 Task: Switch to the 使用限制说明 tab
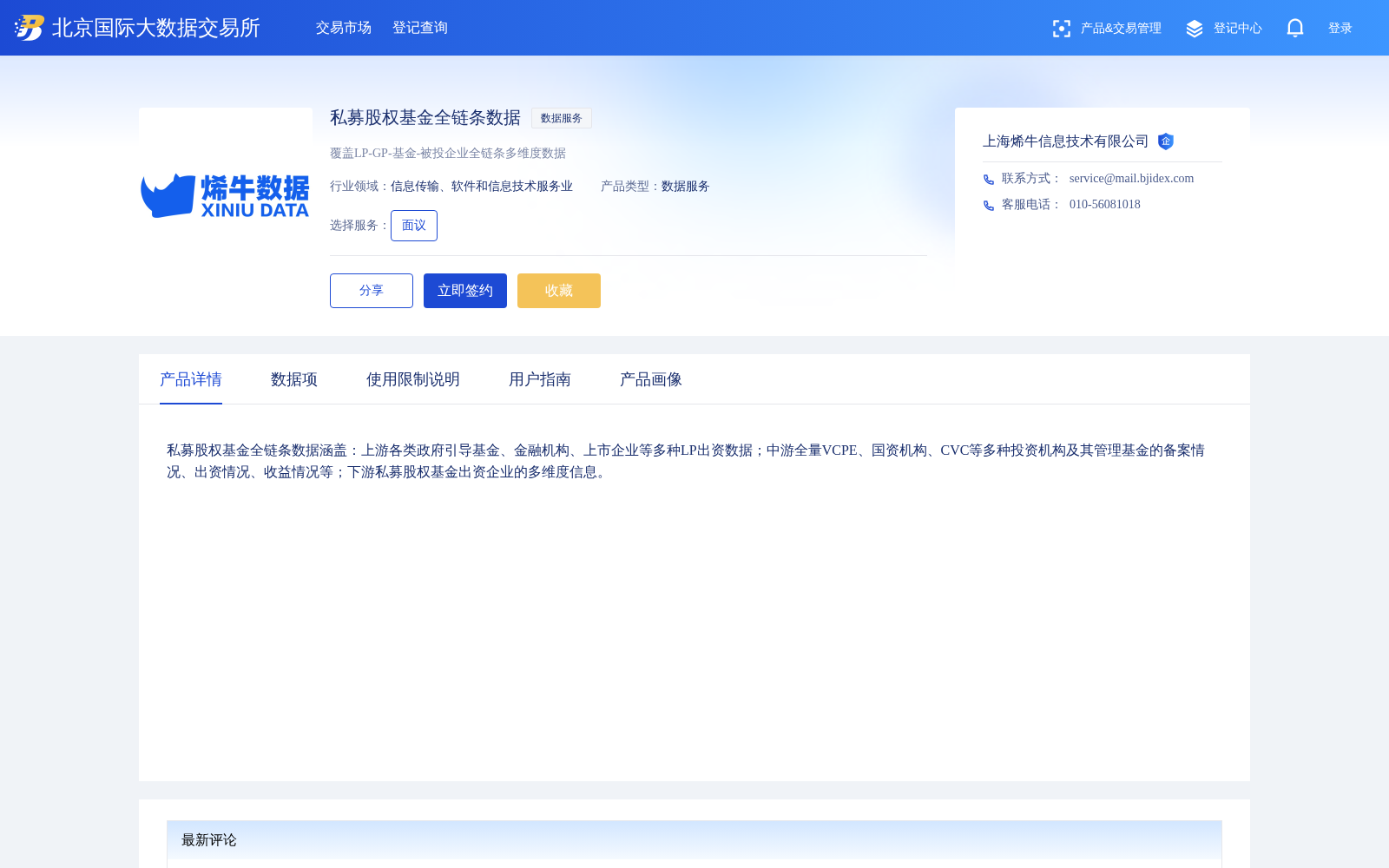tap(413, 379)
